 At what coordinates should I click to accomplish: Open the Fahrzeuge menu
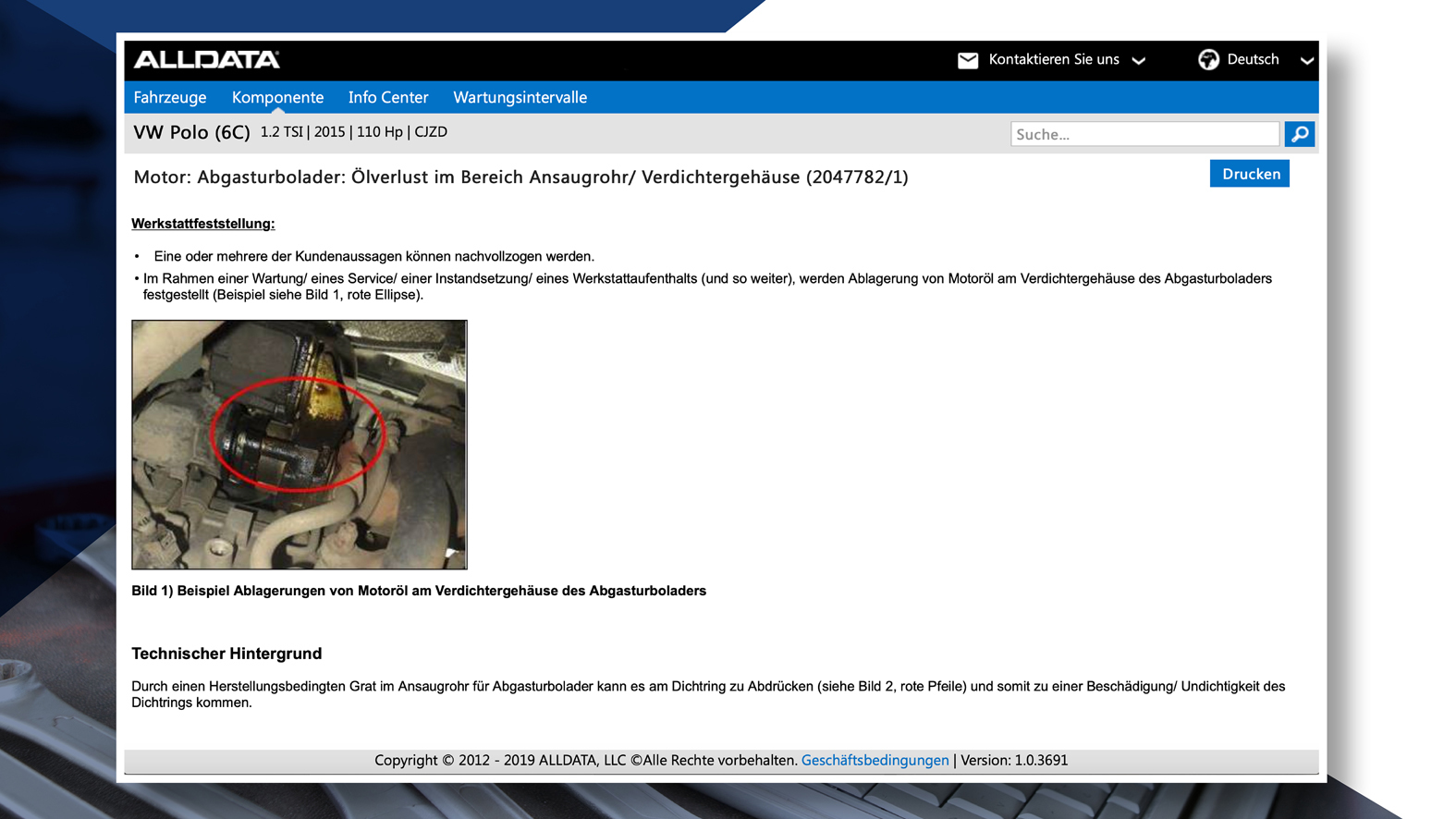170,97
